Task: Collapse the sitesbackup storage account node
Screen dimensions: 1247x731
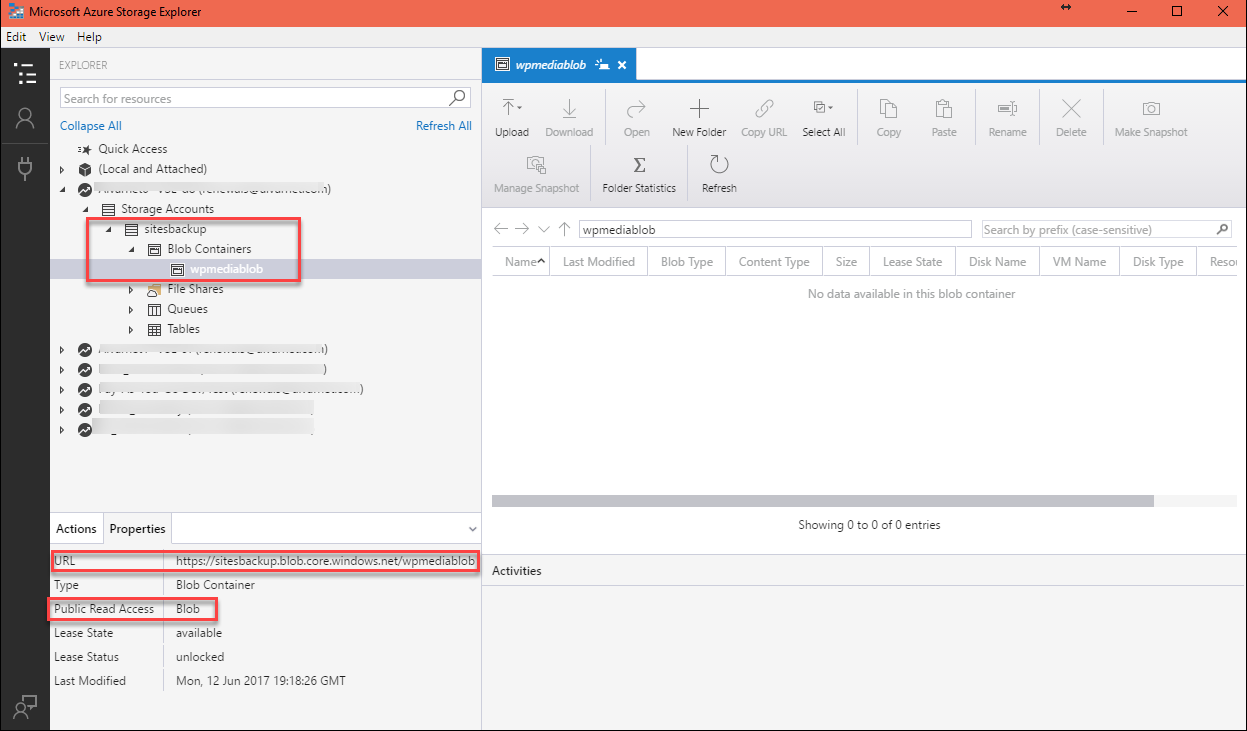Action: pyautogui.click(x=108, y=229)
